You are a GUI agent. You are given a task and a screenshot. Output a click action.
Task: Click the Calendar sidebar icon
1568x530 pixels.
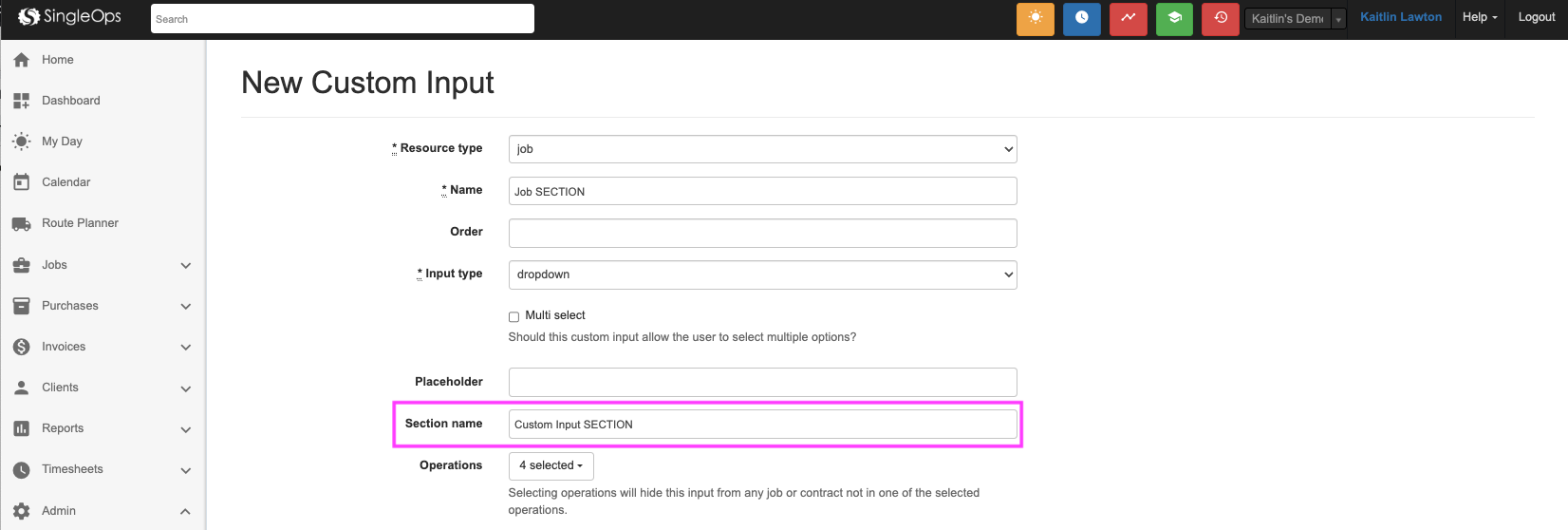coord(21,182)
